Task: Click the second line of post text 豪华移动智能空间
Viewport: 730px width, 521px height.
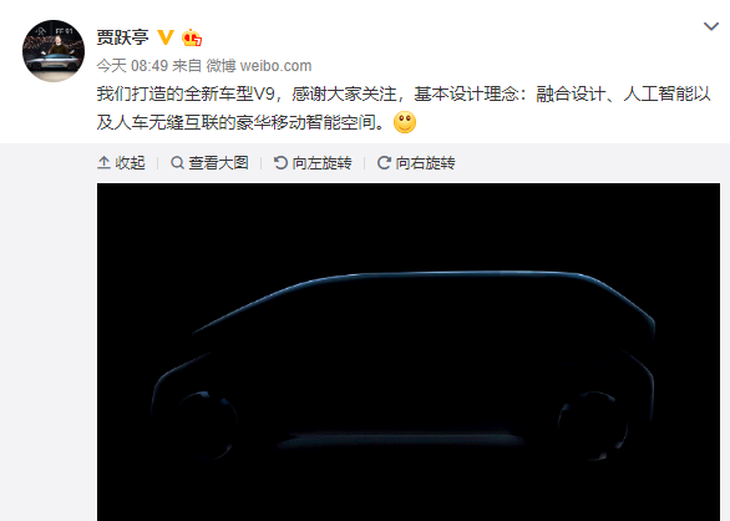Action: [240, 122]
